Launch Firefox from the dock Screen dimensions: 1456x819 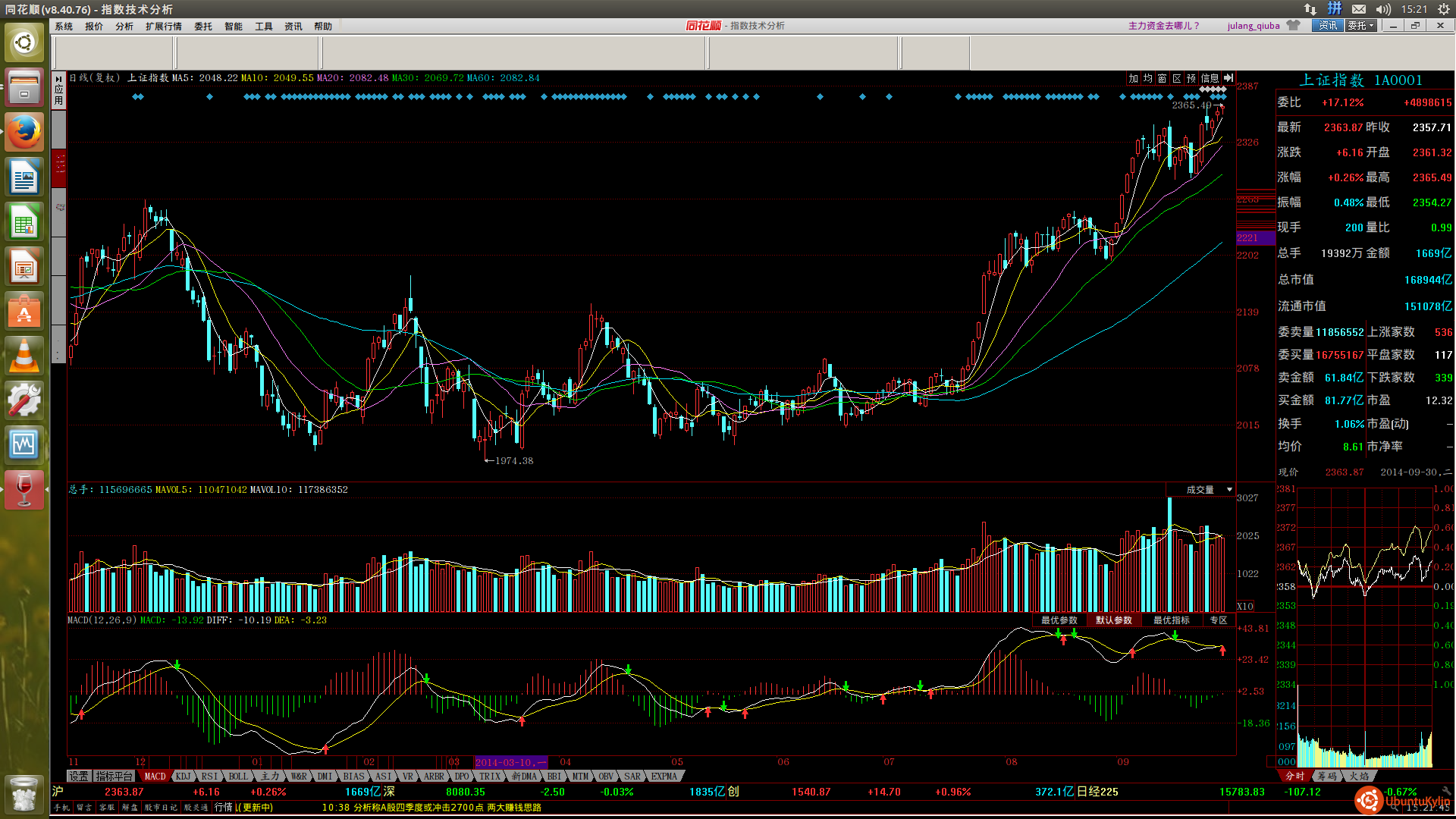coord(24,132)
